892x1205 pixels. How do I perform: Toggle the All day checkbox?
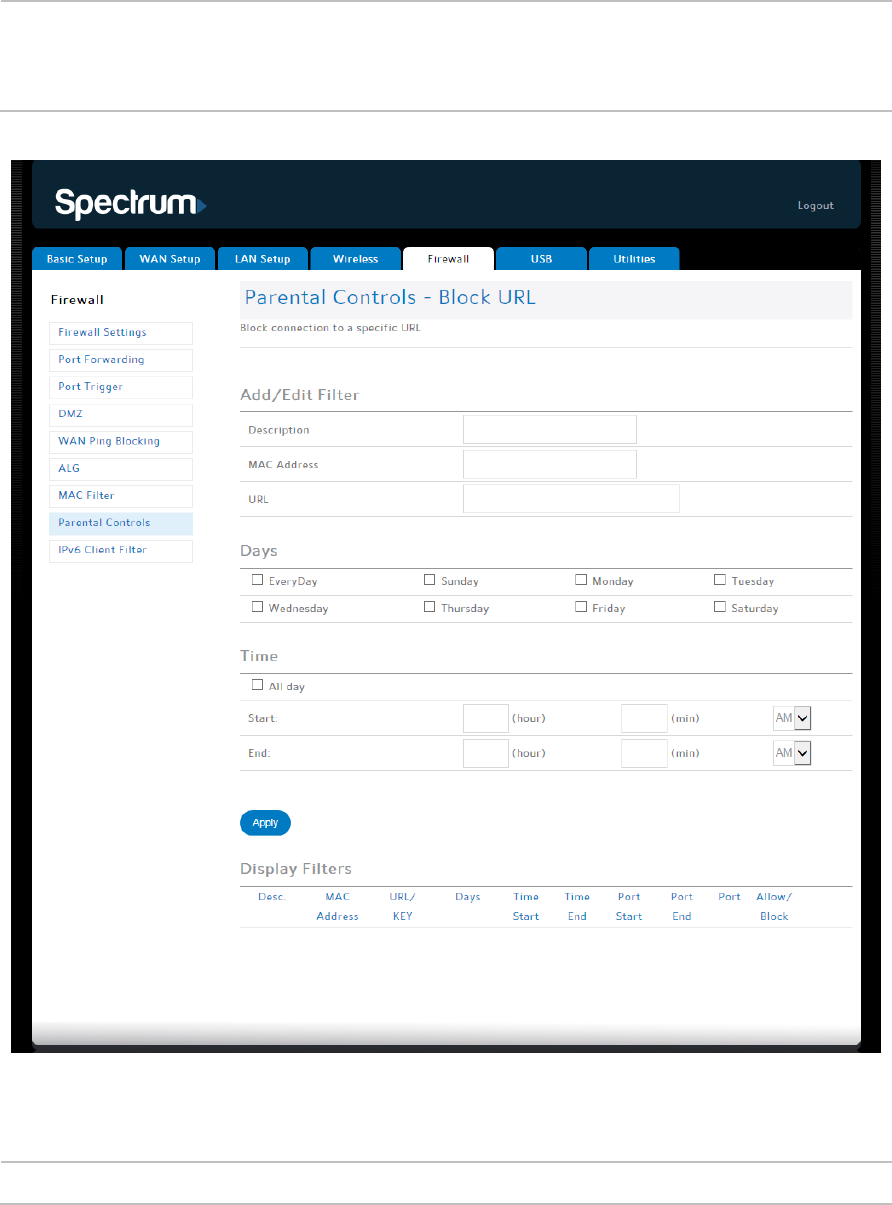(258, 686)
